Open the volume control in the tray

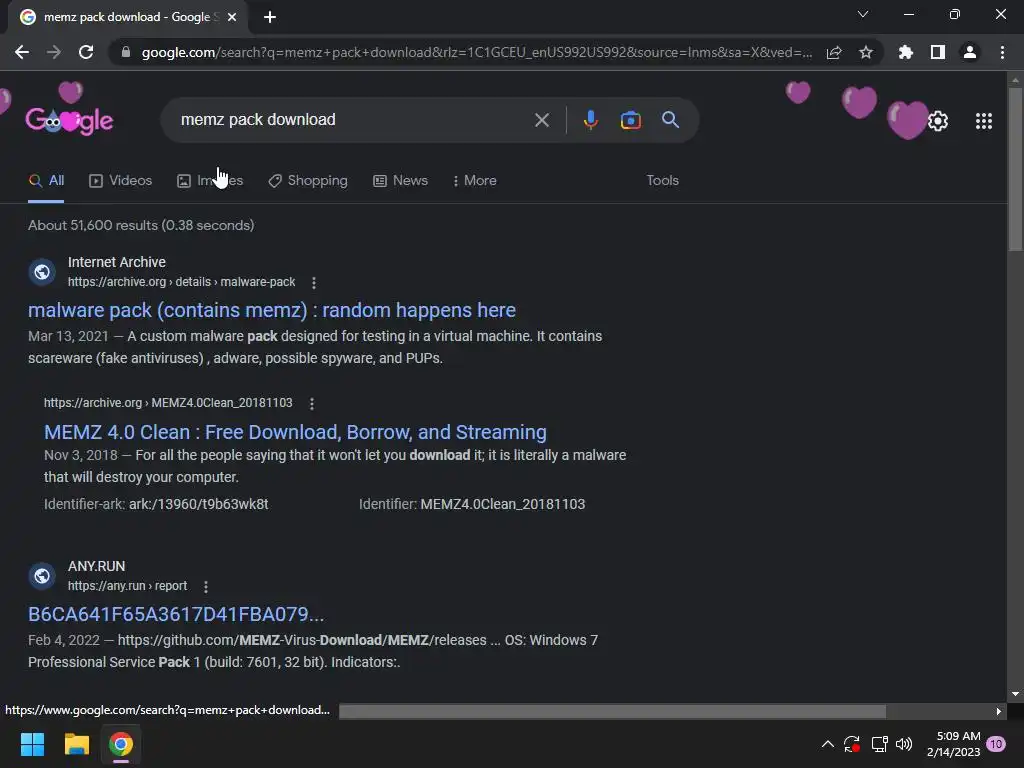point(904,744)
